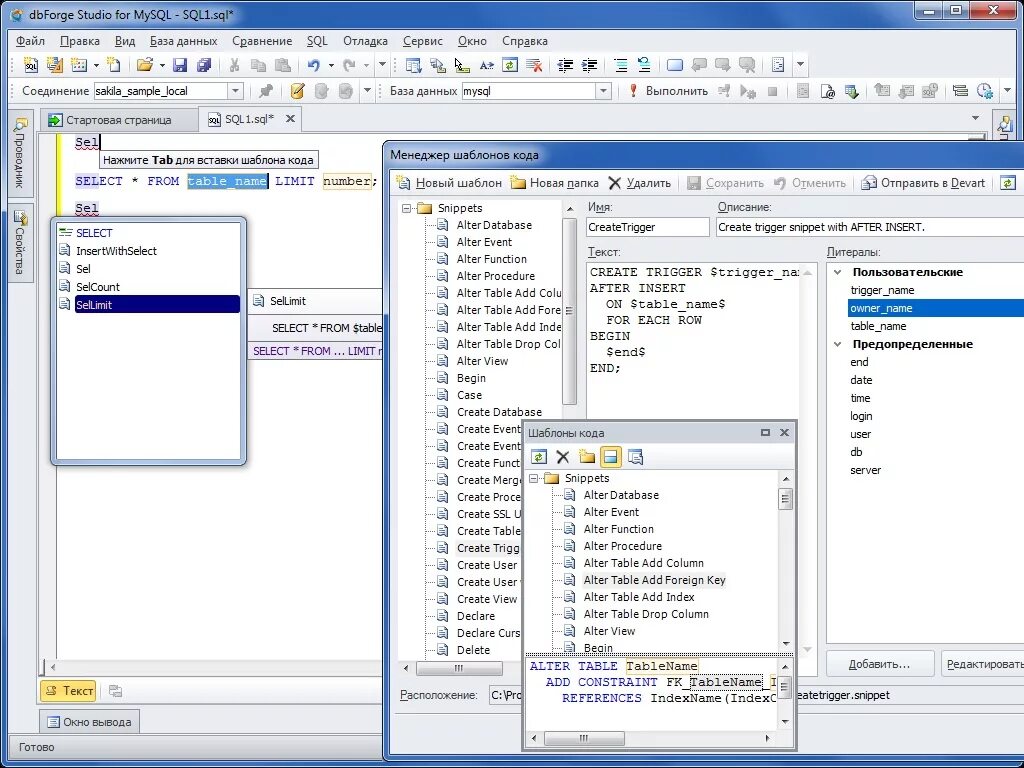This screenshot has width=1024, height=768.
Task: Click the Save All icon in main toolbar
Action: pyautogui.click(x=204, y=65)
